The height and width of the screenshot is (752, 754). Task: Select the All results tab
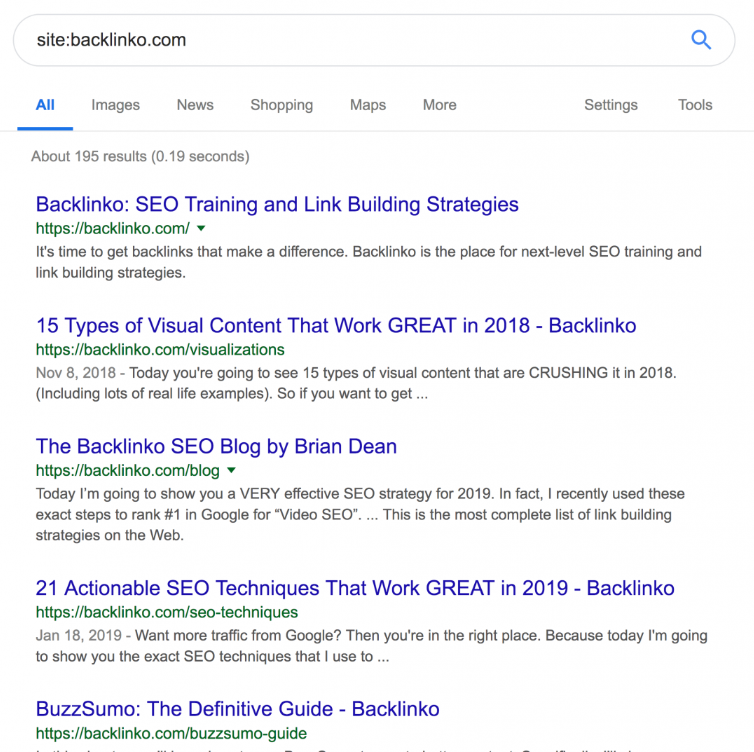point(45,105)
